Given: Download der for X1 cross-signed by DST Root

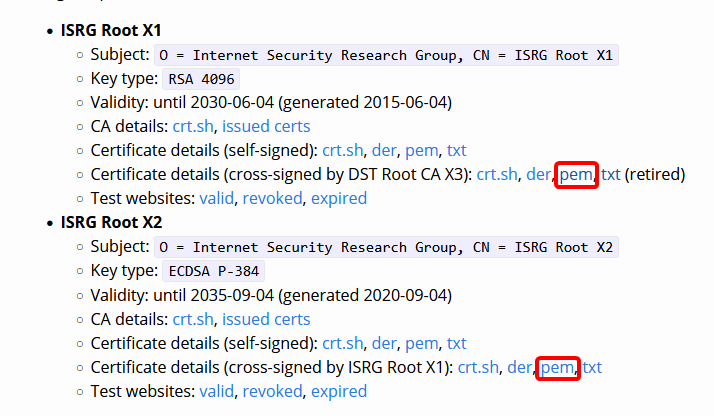Looking at the screenshot, I should [x=538, y=175].
